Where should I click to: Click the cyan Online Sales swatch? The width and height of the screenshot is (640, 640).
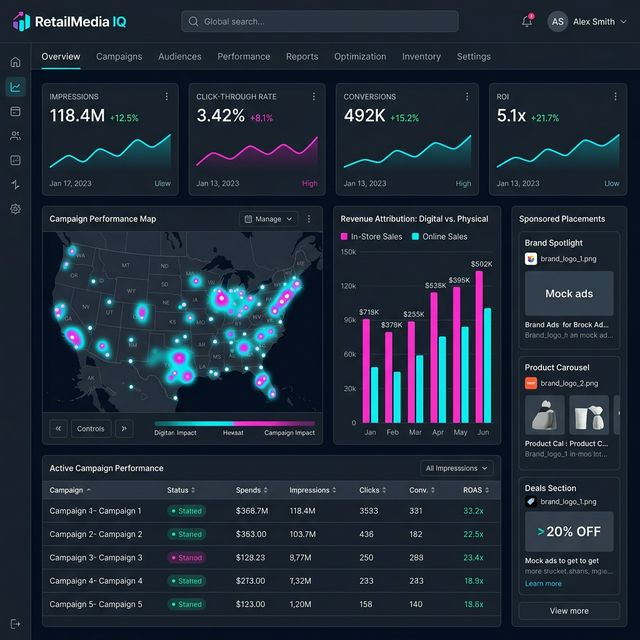415,237
